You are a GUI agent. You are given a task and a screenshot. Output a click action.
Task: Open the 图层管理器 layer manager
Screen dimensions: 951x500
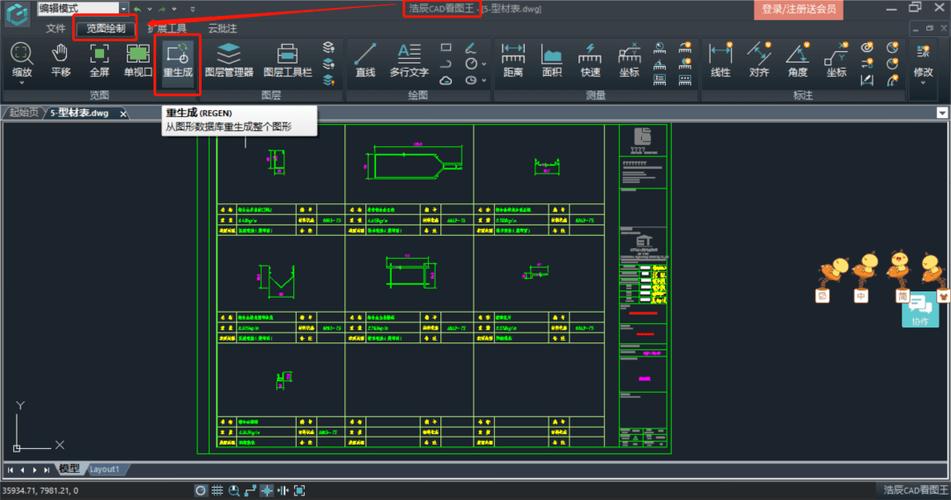click(x=228, y=60)
